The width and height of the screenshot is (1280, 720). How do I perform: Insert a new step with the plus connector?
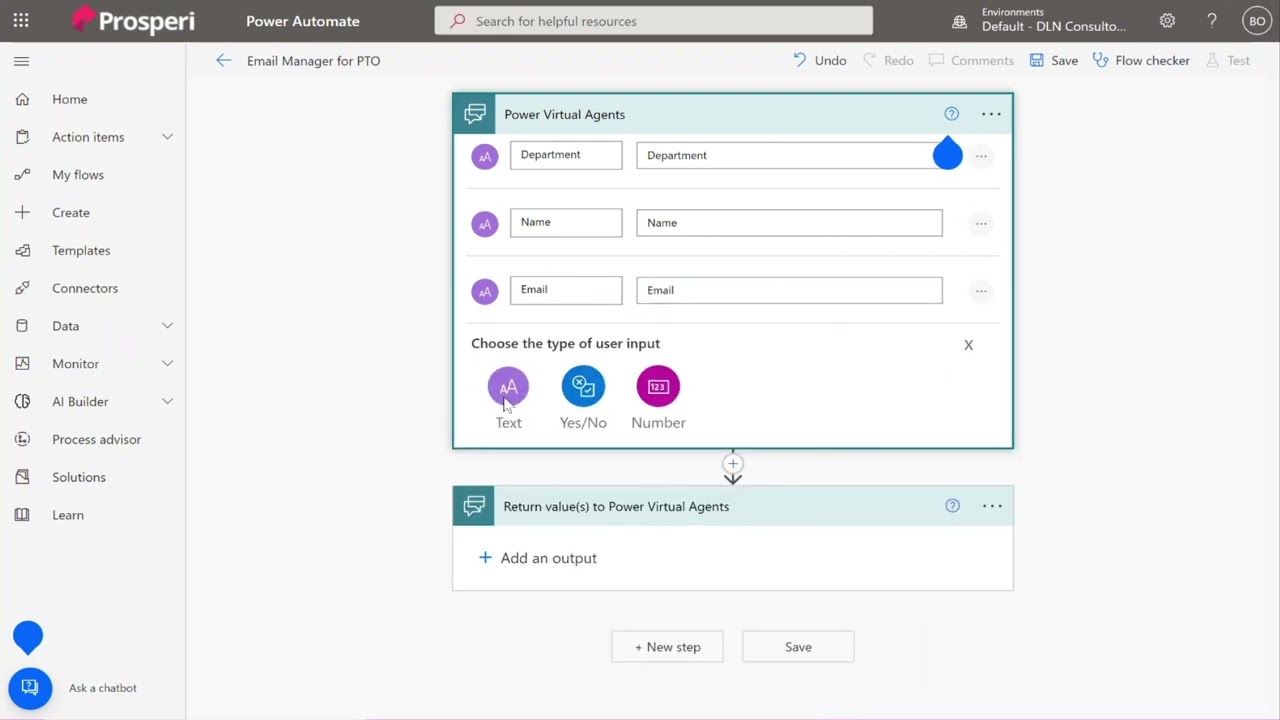click(x=733, y=464)
